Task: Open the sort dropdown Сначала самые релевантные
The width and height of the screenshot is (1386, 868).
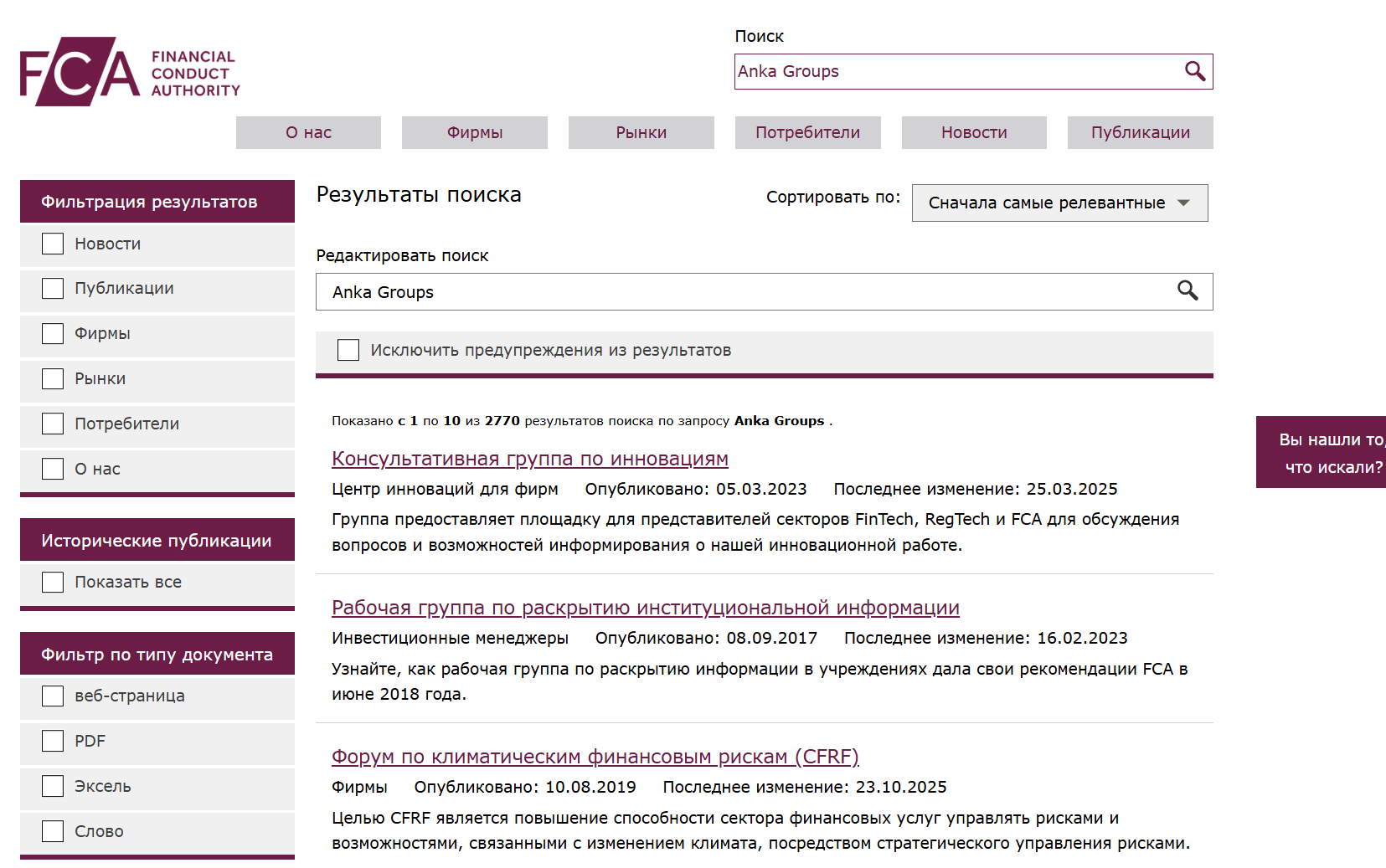Action: tap(1059, 203)
